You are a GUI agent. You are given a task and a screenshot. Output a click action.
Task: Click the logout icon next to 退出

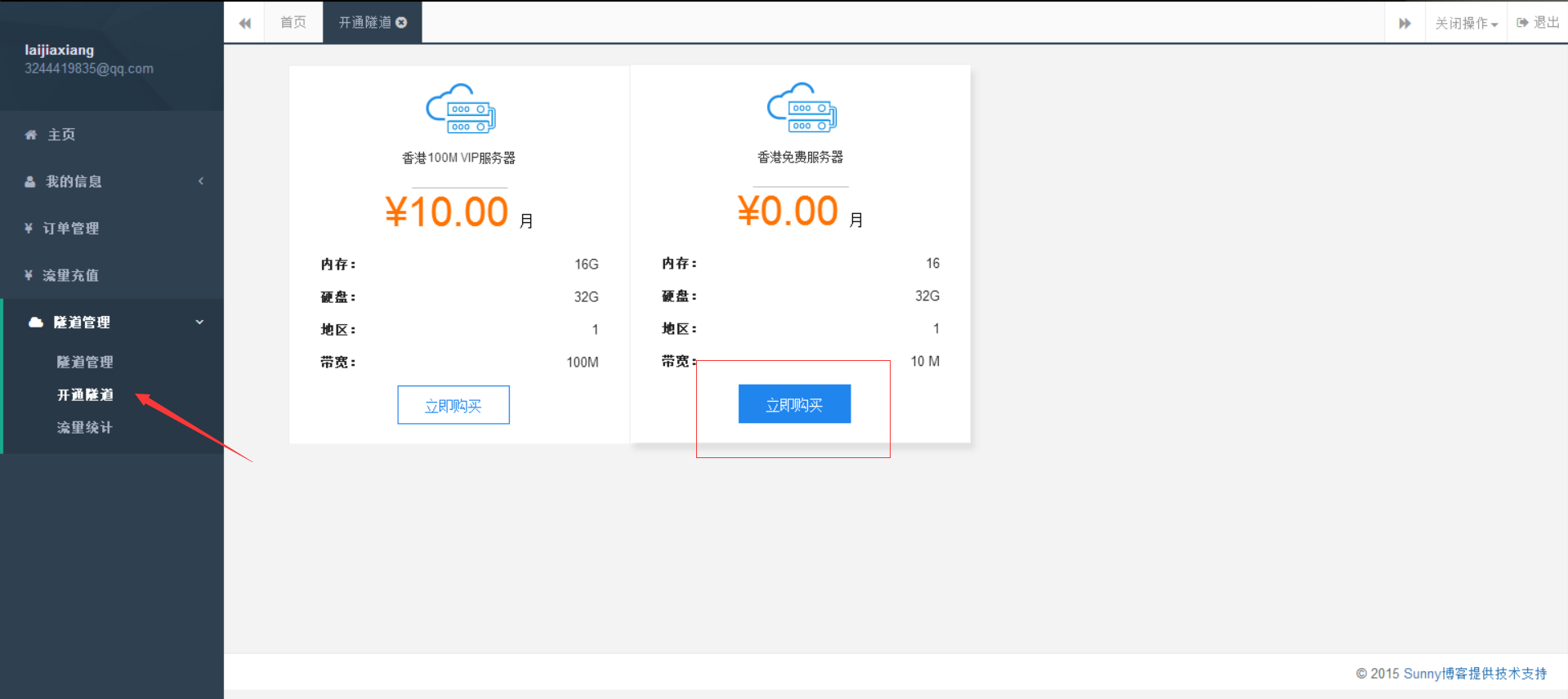(x=1522, y=23)
